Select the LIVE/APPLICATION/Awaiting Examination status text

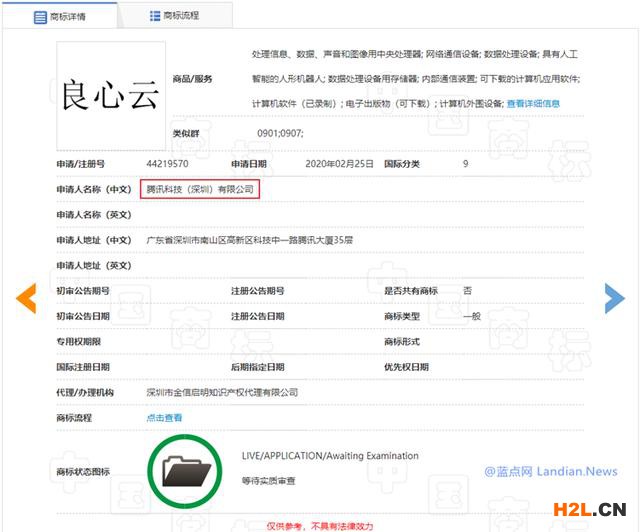click(330, 456)
